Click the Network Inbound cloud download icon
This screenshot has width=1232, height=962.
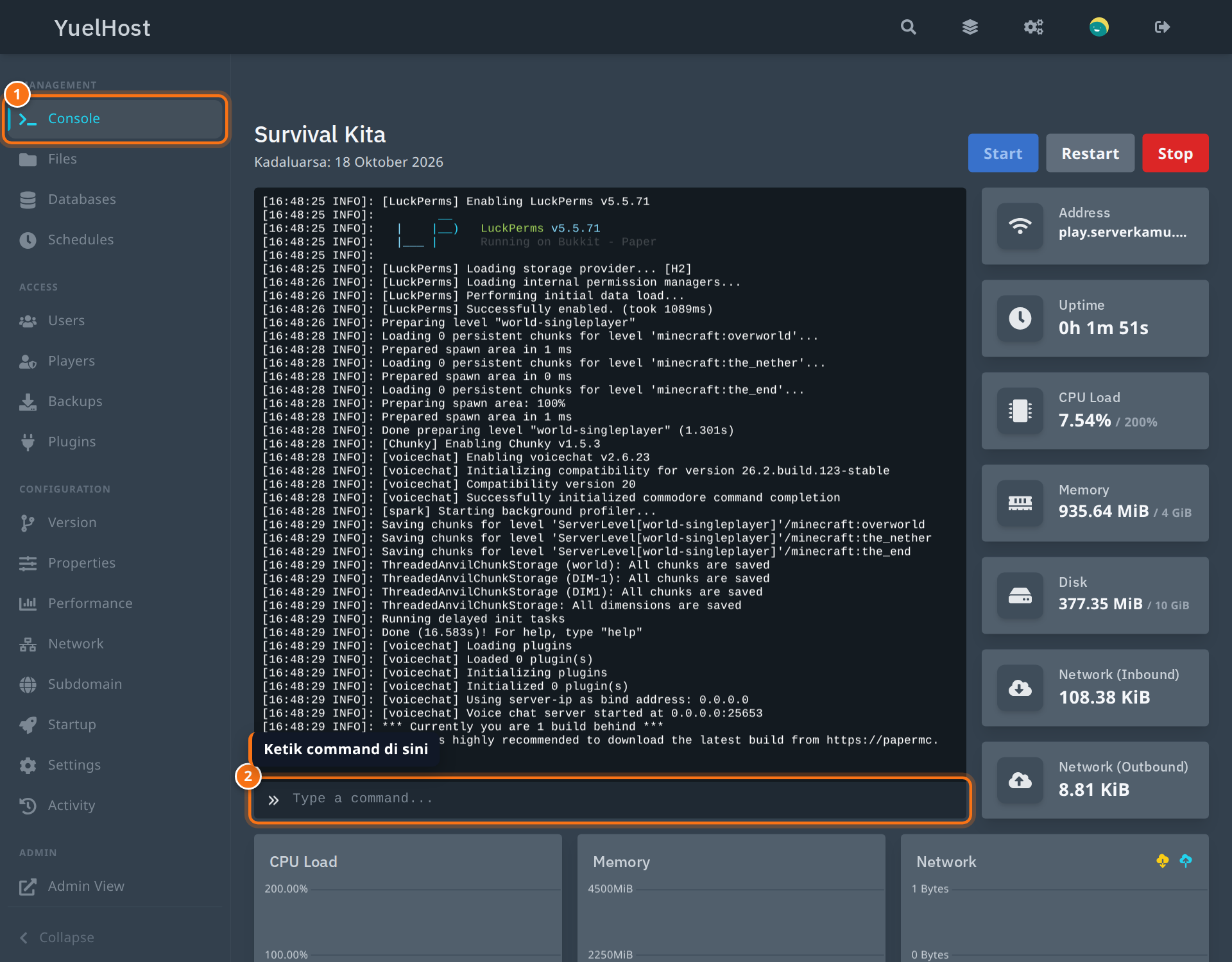point(1020,688)
